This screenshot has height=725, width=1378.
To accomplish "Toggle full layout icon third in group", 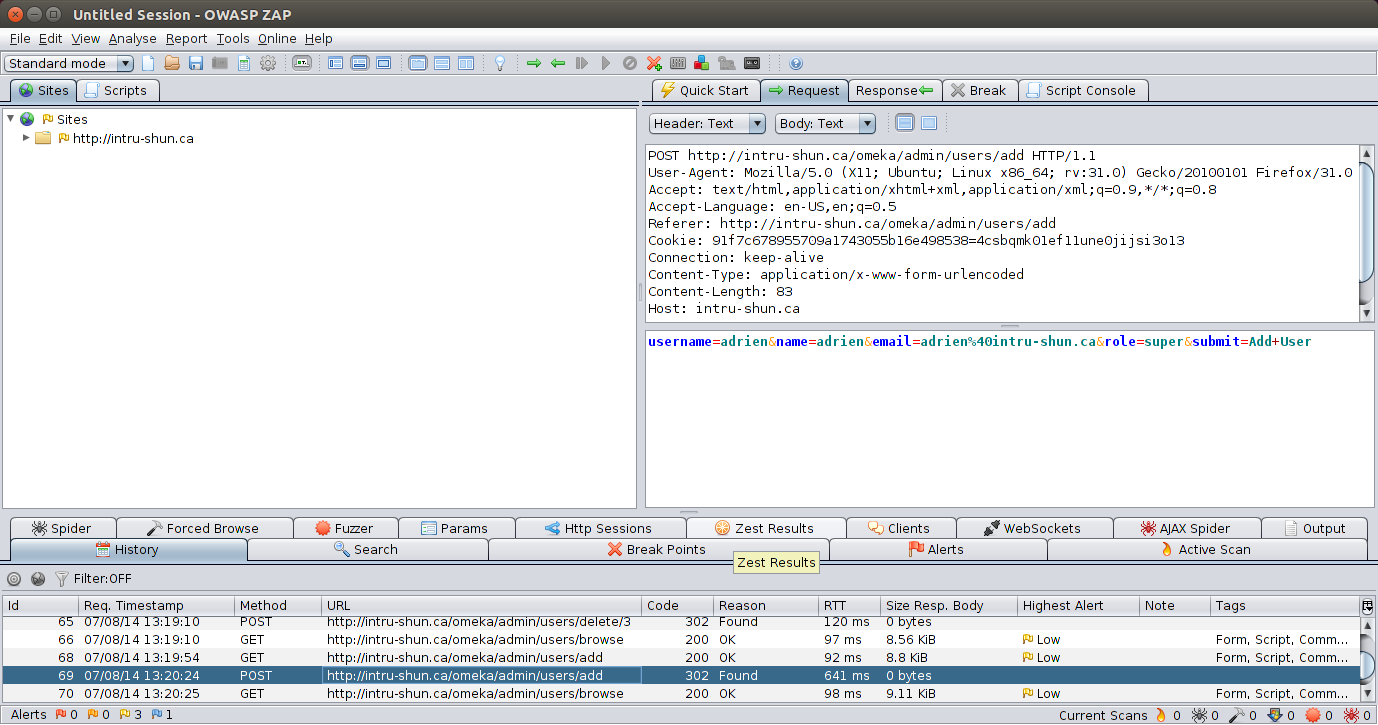I will tap(383, 63).
